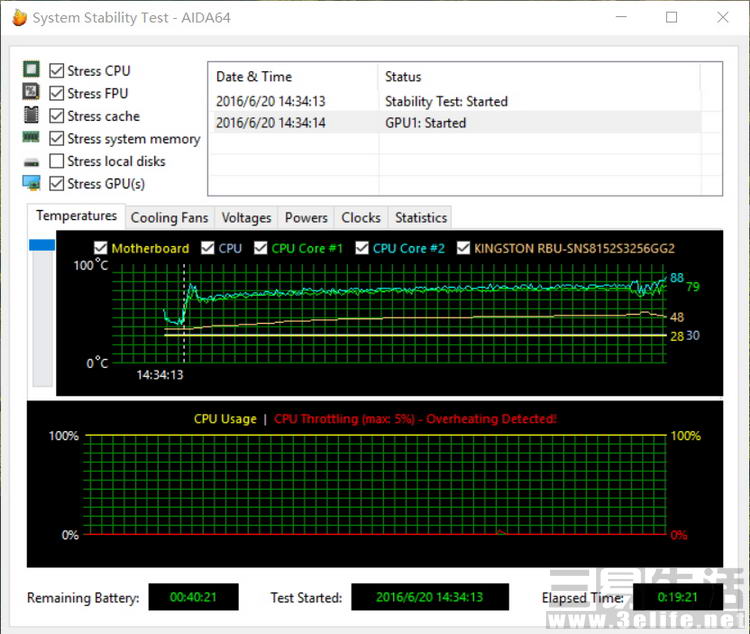The height and width of the screenshot is (634, 750).
Task: Click the CPU Usage graph label
Action: [225, 419]
